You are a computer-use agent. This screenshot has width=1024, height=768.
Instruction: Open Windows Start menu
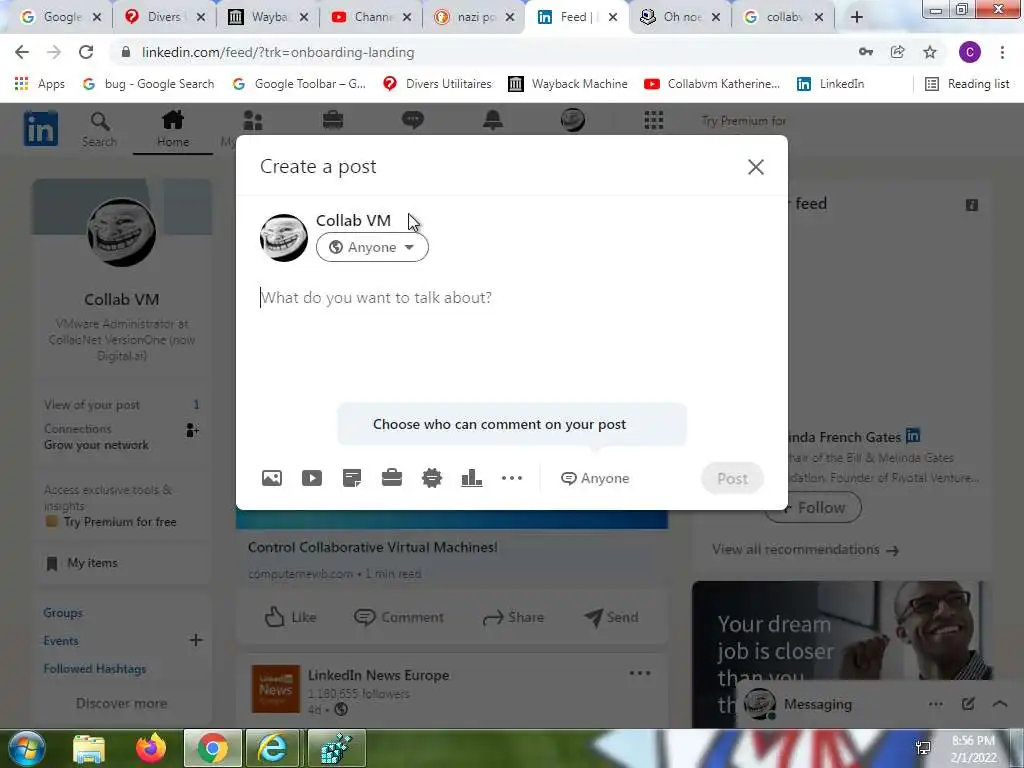click(26, 748)
